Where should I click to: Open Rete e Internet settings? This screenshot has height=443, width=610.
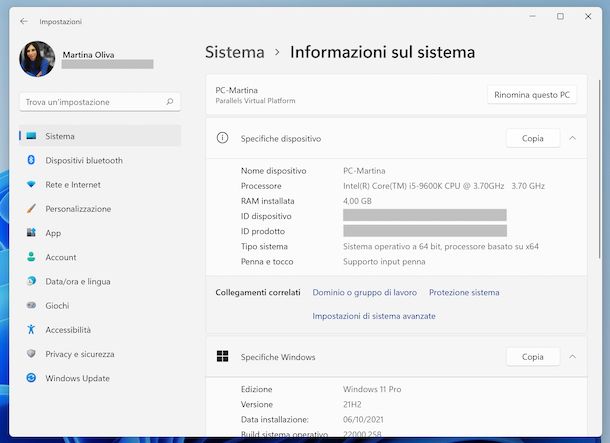(73, 185)
